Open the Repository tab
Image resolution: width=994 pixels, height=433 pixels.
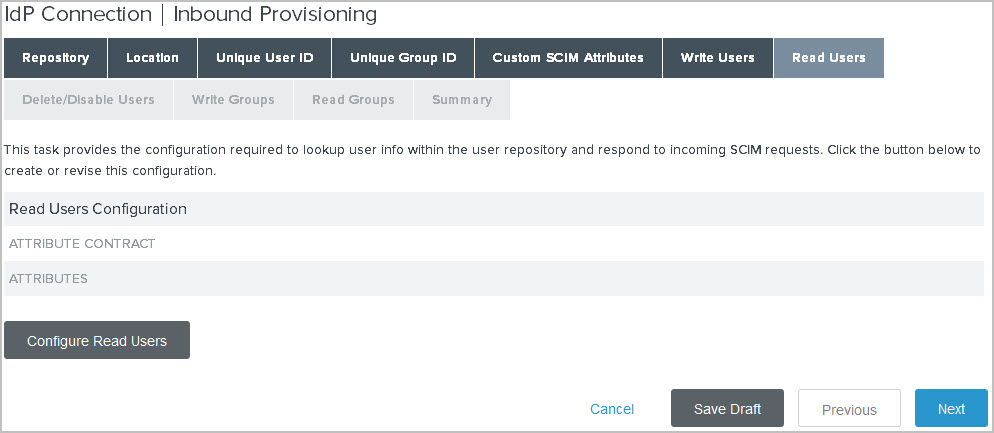pos(55,58)
